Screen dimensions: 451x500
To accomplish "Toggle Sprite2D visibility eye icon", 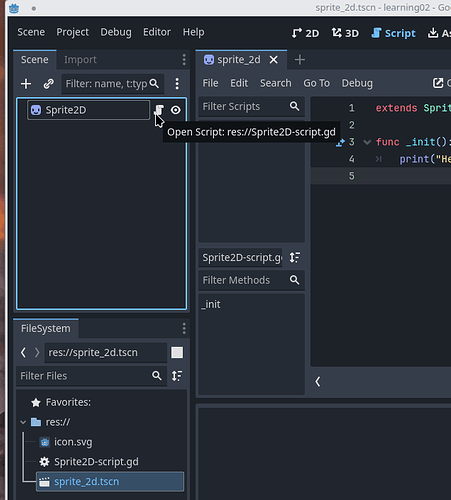I will click(x=176, y=110).
